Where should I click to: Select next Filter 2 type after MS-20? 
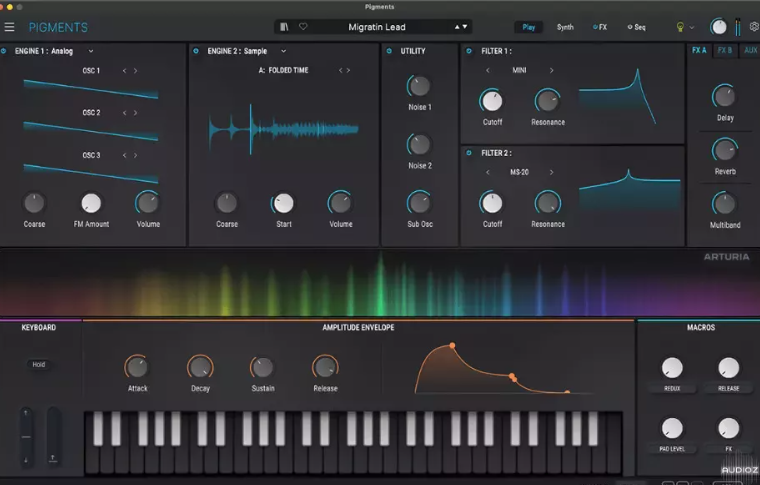[x=552, y=172]
